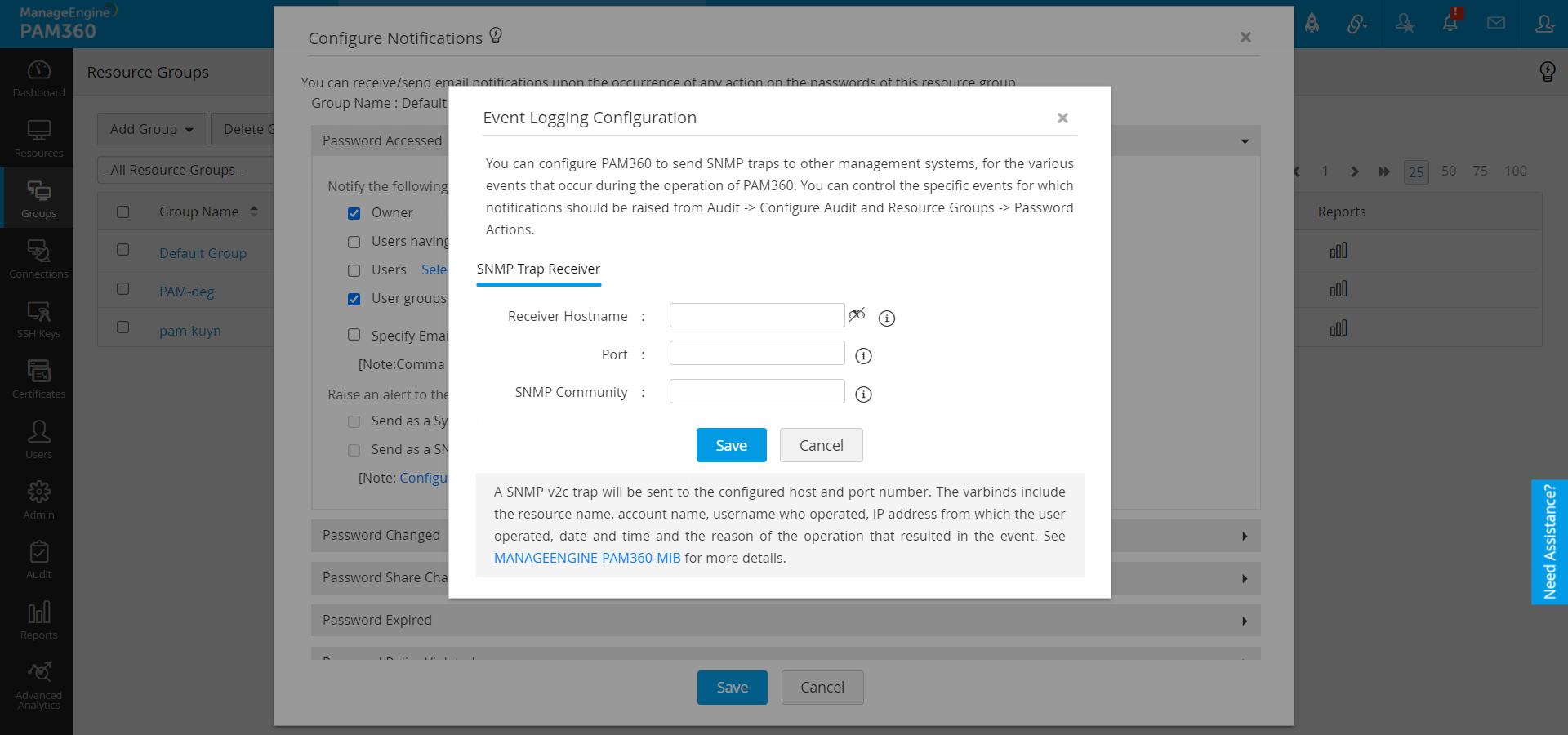Show info icon for SNMP Community
The width and height of the screenshot is (1568, 735).
863,394
